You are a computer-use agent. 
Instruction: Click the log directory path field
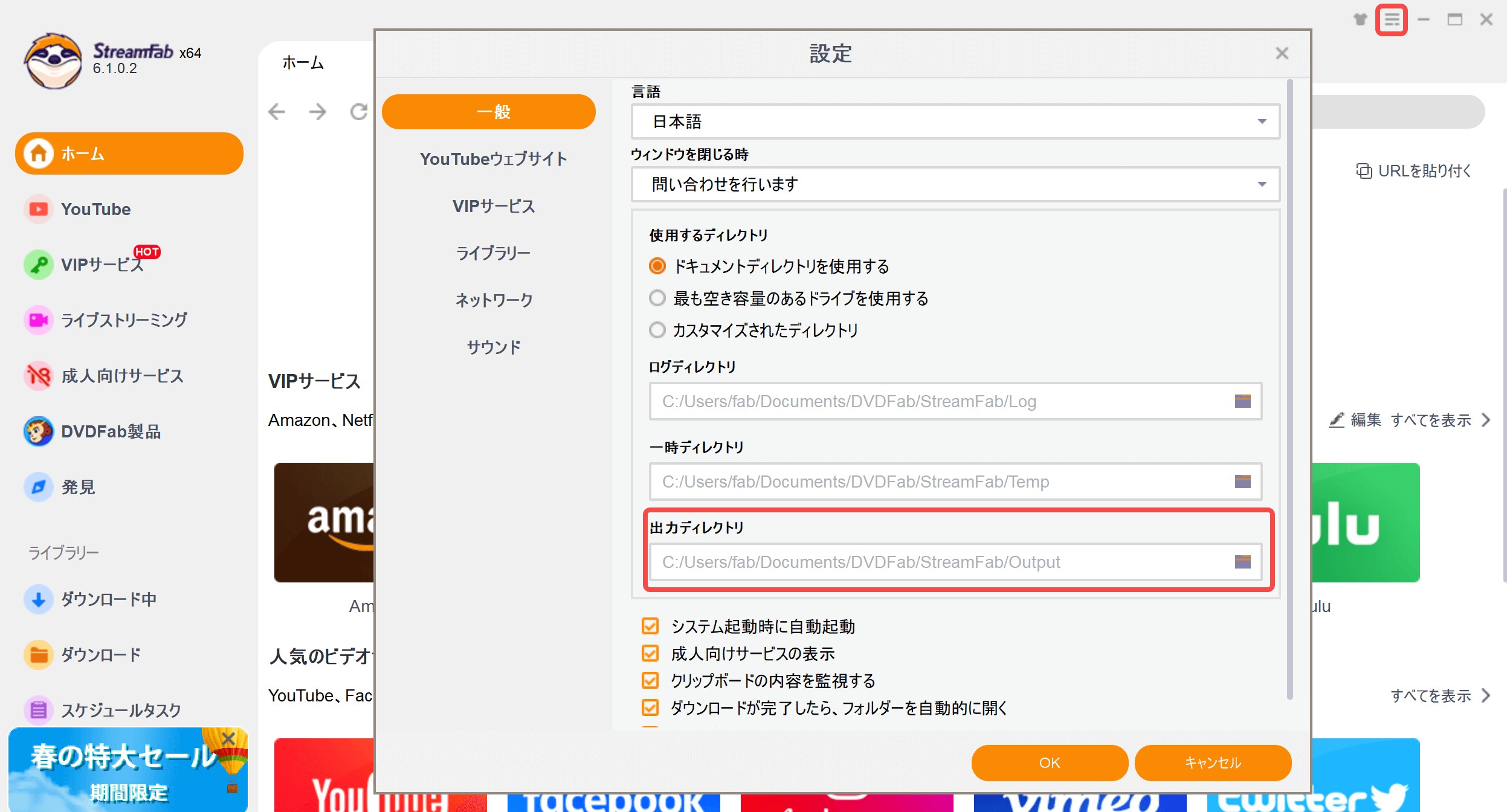point(955,401)
